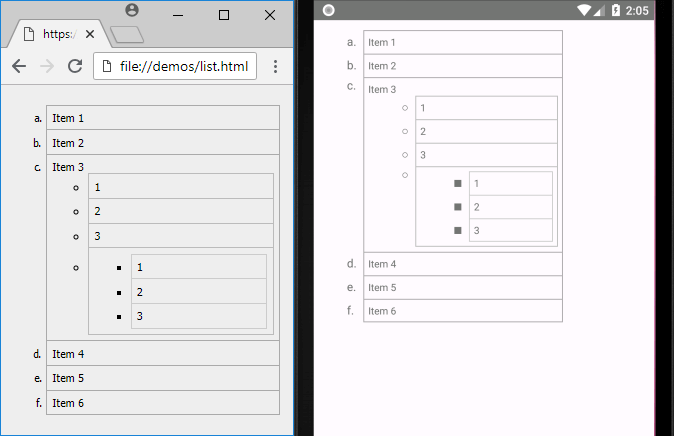
Task: Click circle-bullet item '3' in browser
Action: click(x=181, y=236)
